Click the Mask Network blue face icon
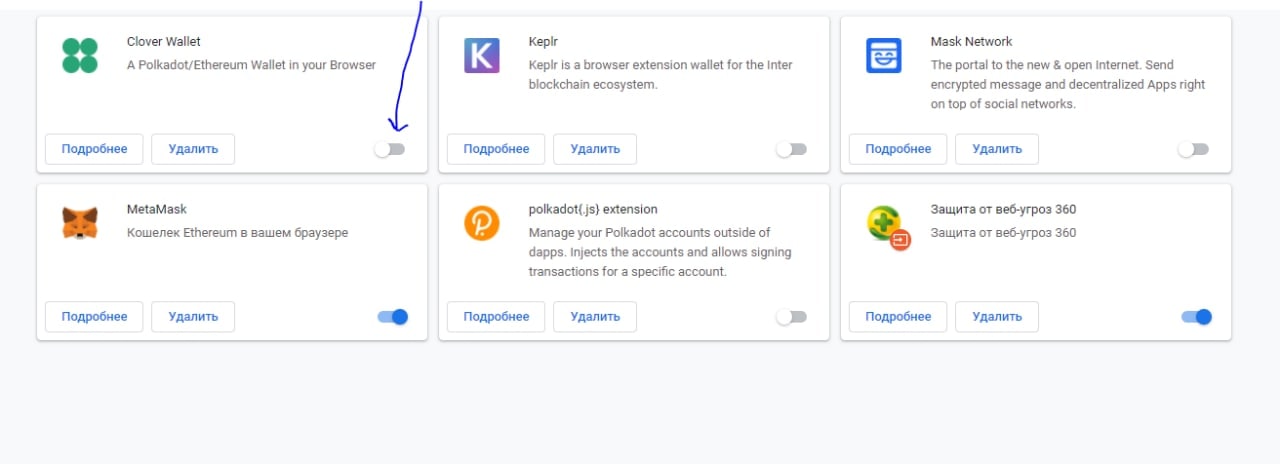 (884, 55)
